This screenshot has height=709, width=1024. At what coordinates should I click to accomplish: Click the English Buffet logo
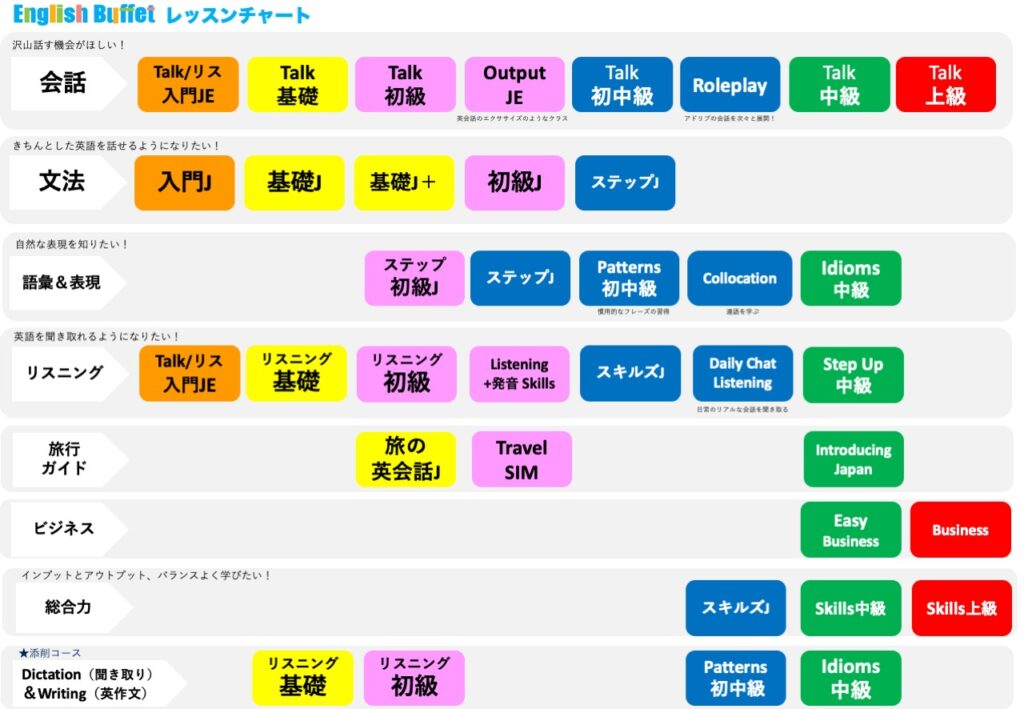point(84,15)
